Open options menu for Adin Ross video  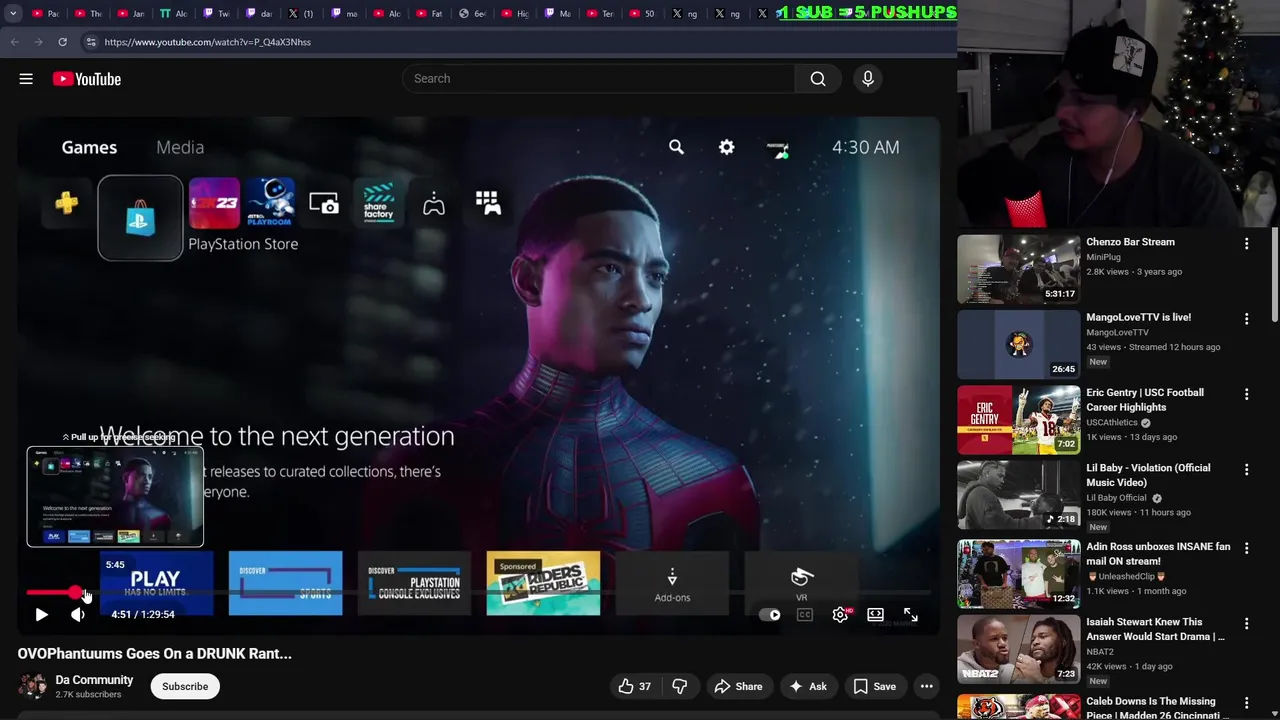[1246, 549]
